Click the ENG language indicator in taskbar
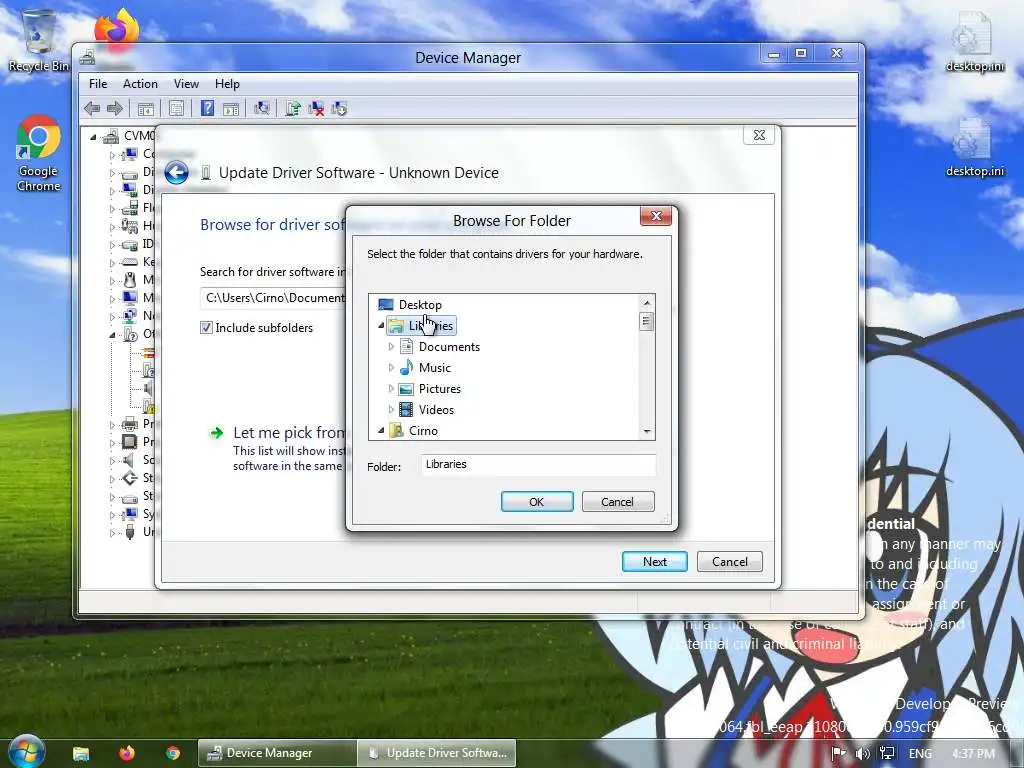This screenshot has height=768, width=1024. click(920, 753)
